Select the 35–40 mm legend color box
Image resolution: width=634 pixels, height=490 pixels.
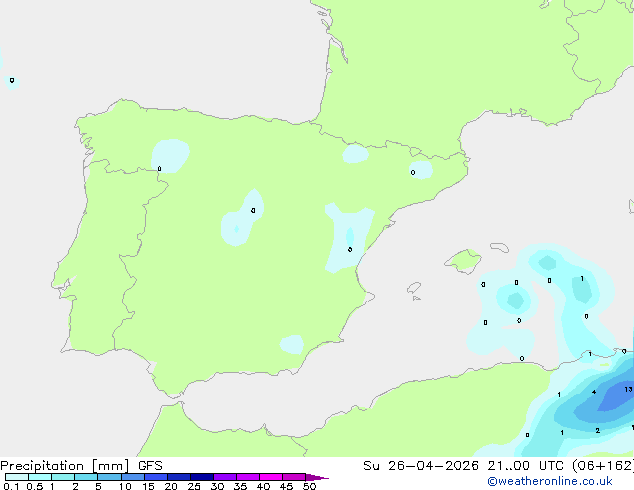pos(248,477)
